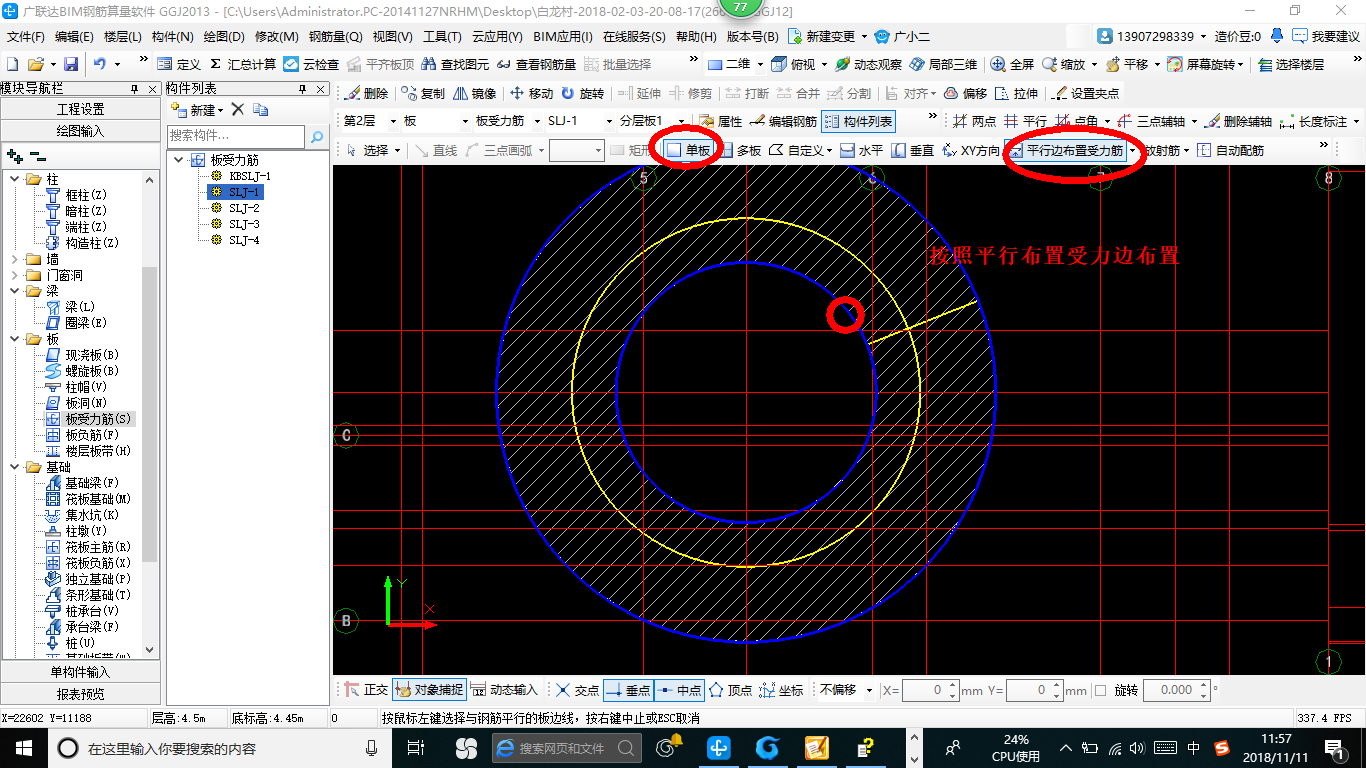Screen dimensions: 1366x768
Task: Toggle 正交 orthogonal mode
Action: [x=366, y=690]
